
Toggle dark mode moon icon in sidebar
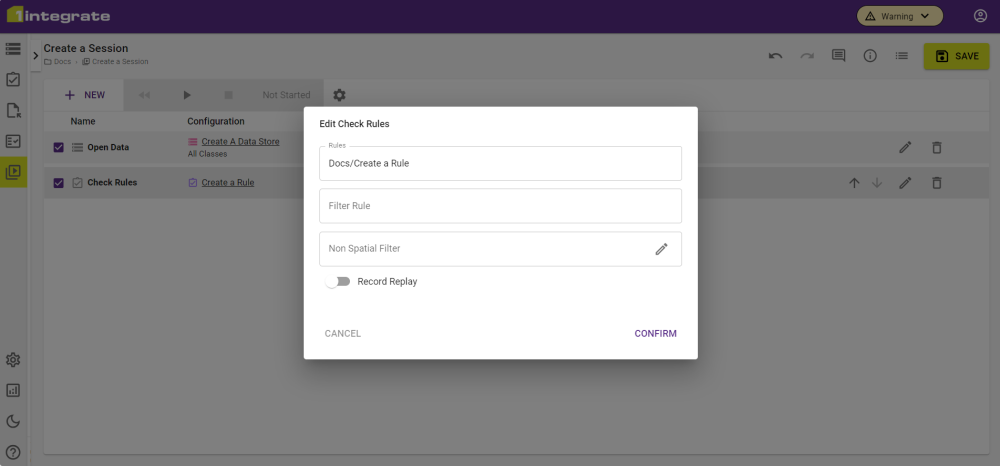(13, 421)
